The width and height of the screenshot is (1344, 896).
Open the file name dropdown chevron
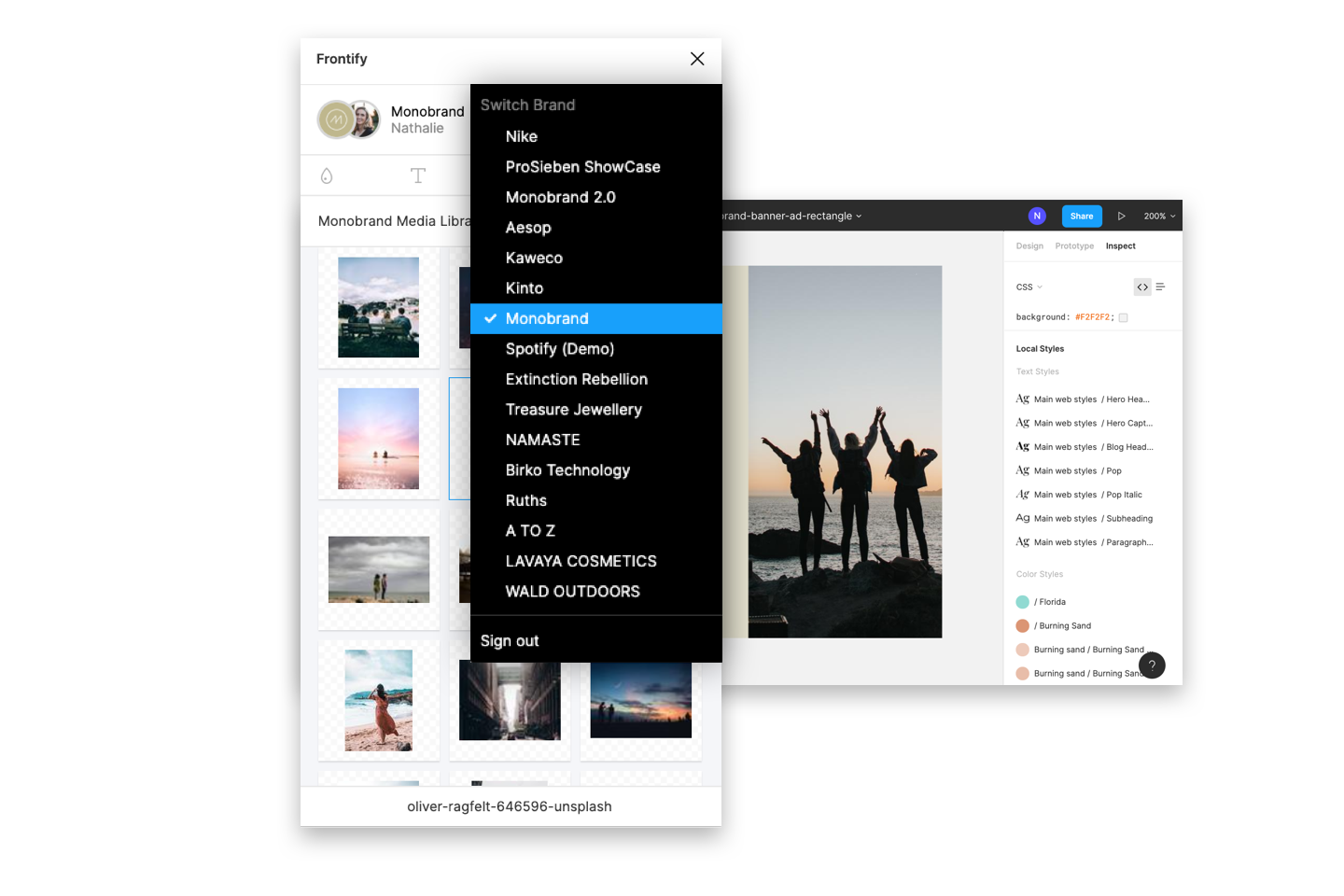pos(859,217)
